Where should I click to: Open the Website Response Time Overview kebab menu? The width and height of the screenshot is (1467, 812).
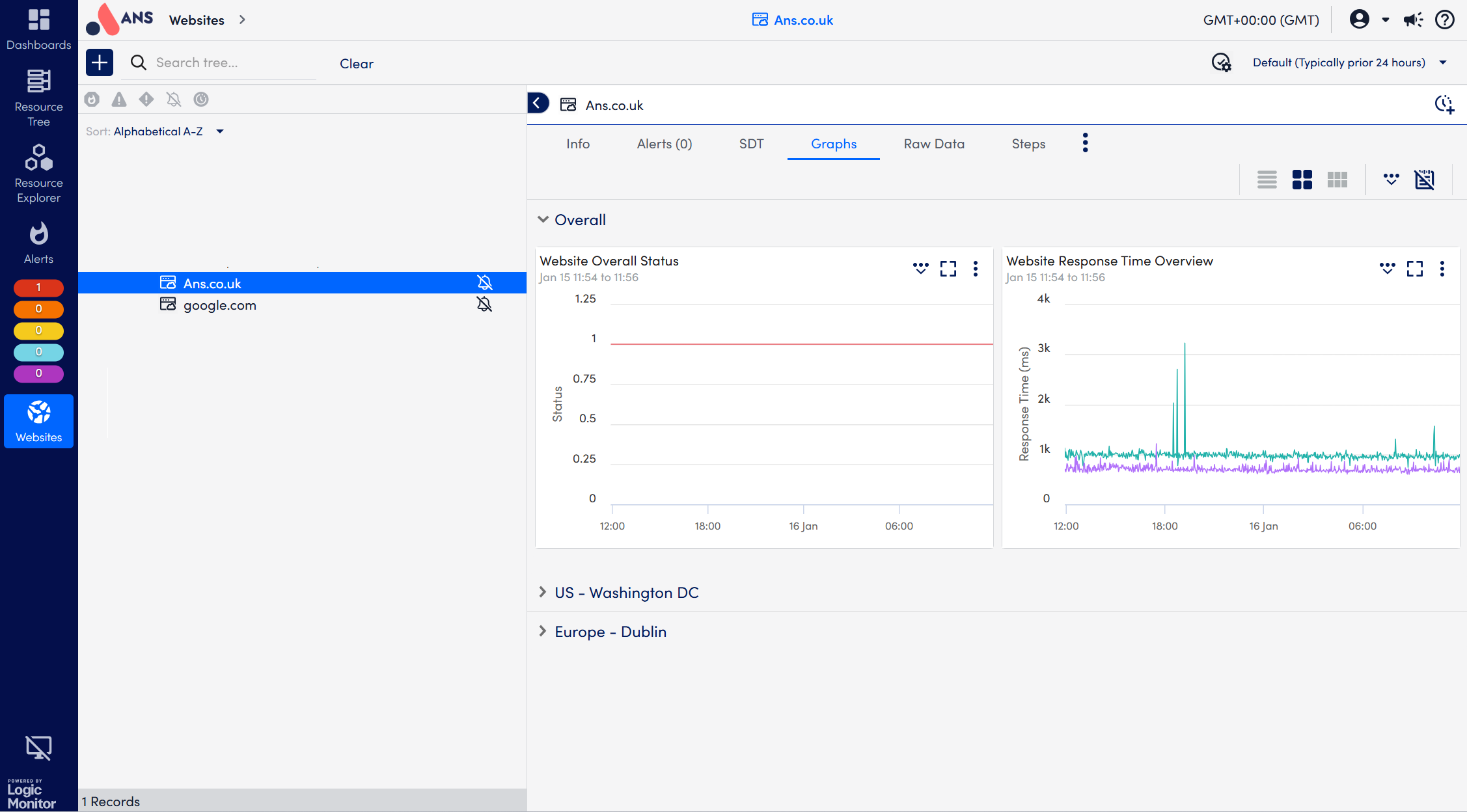(x=1442, y=269)
